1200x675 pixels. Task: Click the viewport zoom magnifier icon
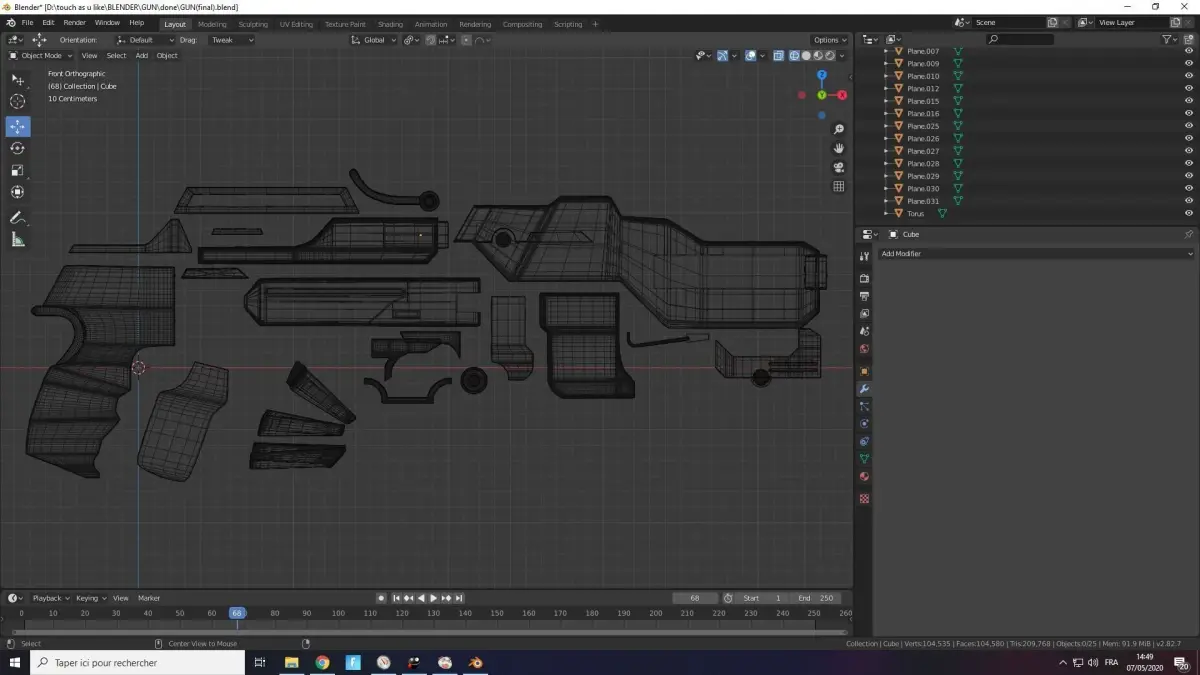pos(839,130)
